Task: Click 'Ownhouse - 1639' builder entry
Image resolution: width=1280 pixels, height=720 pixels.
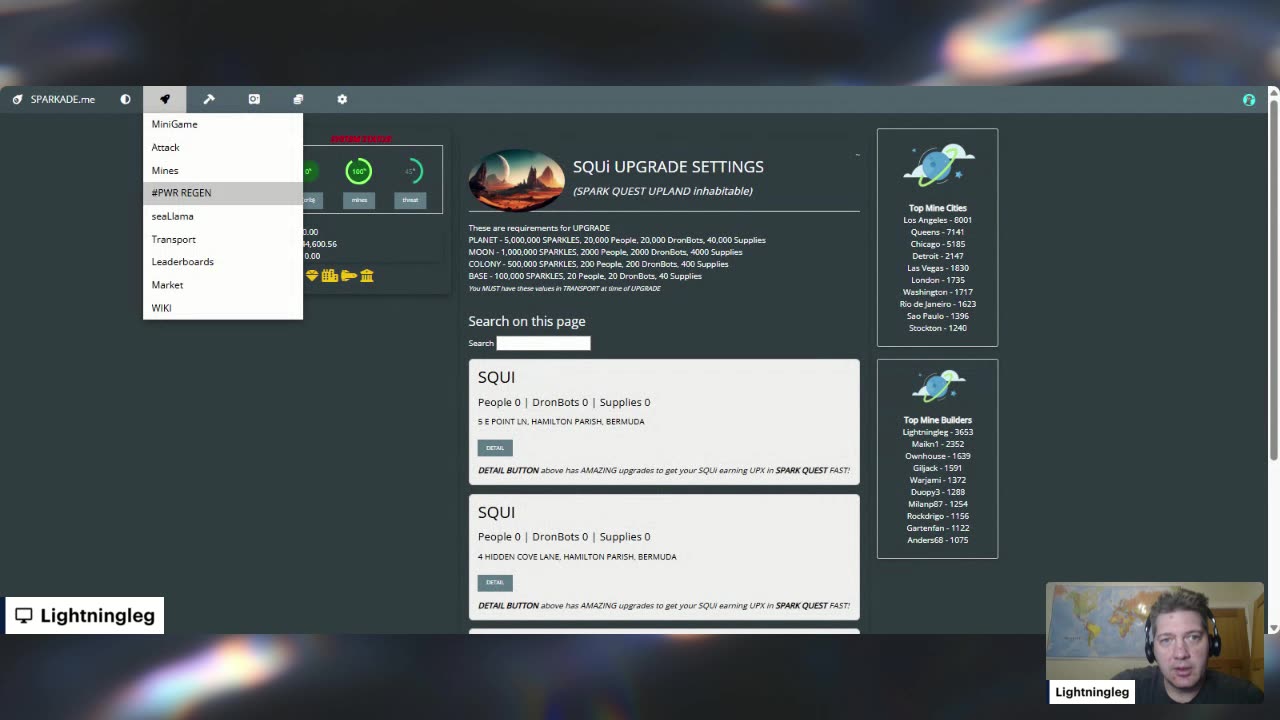Action: pos(937,456)
